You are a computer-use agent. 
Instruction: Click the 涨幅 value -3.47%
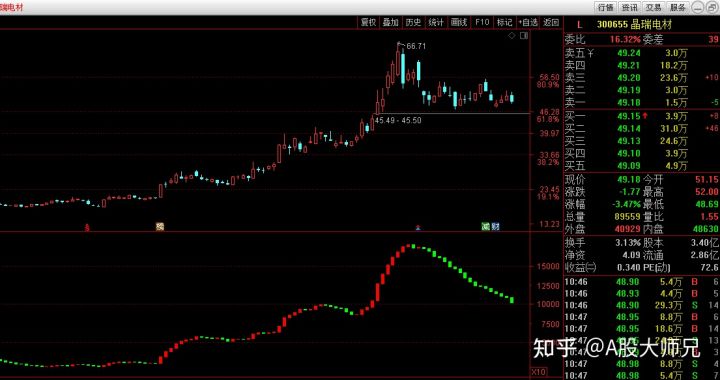626,204
